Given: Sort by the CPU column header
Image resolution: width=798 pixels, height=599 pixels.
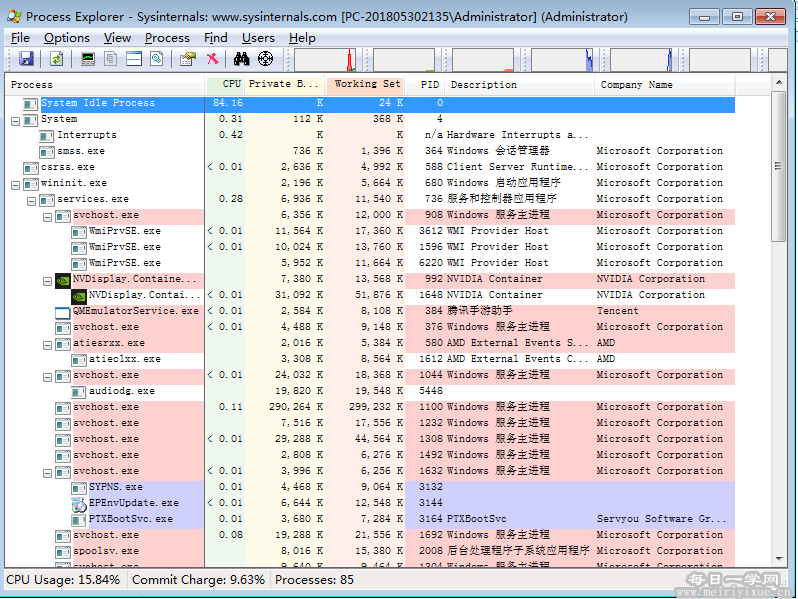Looking at the screenshot, I should coord(225,84).
